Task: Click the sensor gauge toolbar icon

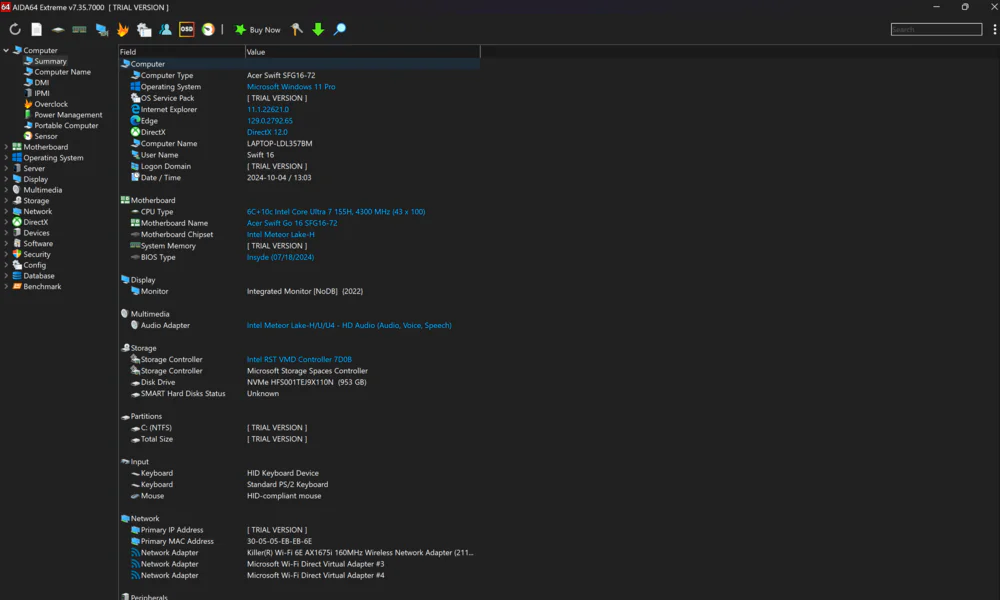Action: coord(208,29)
